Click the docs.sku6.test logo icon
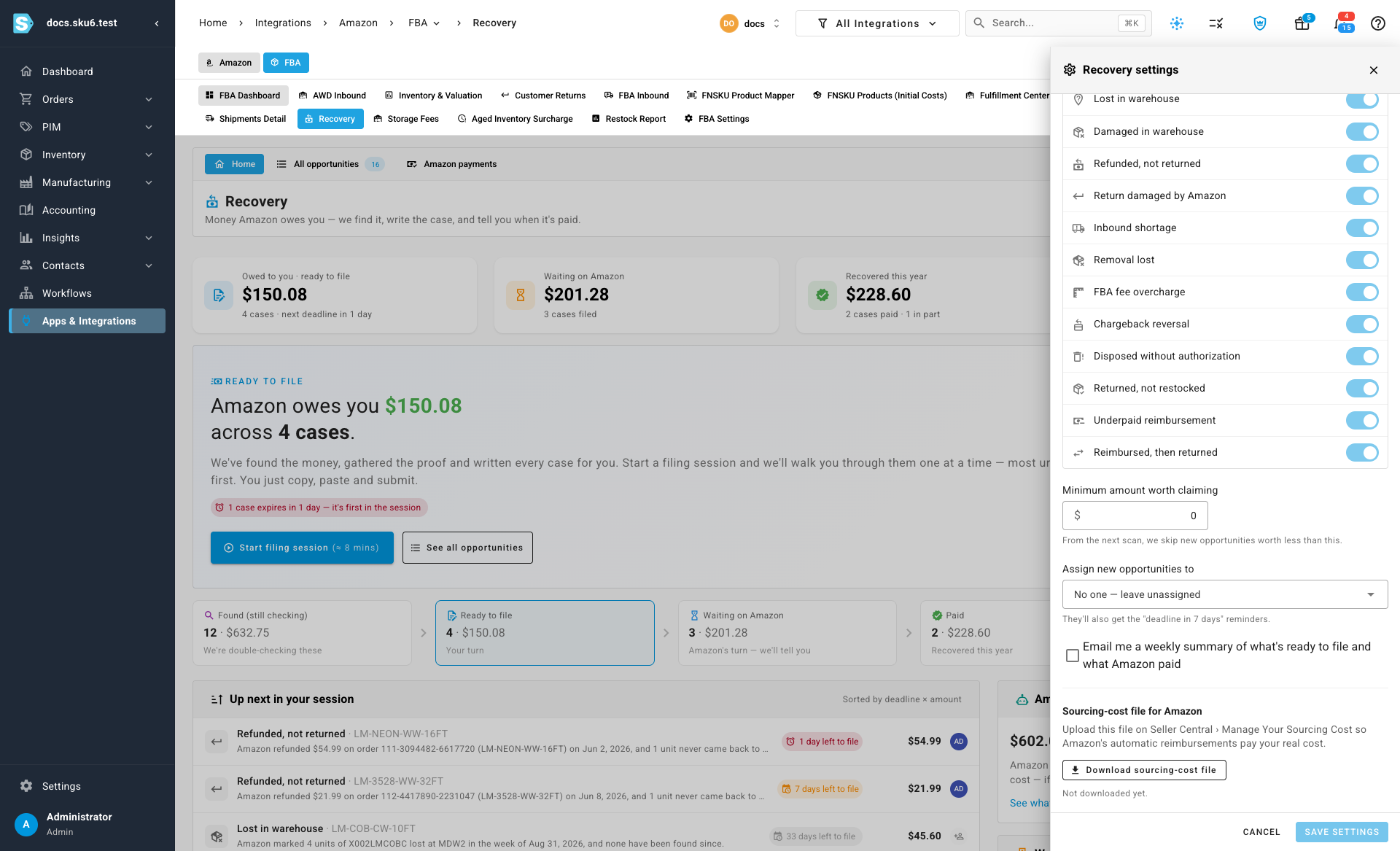 click(x=23, y=23)
